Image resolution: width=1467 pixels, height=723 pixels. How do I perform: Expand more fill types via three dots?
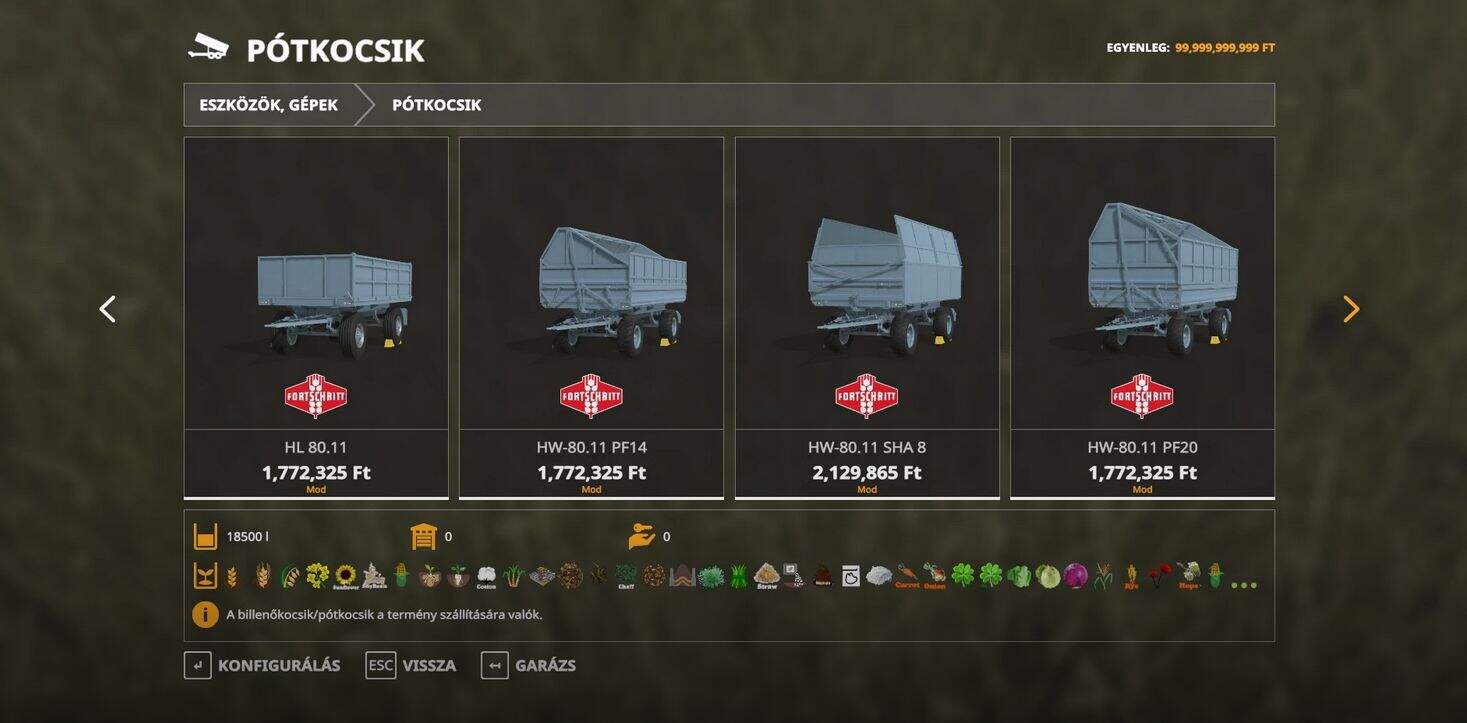coord(1244,584)
